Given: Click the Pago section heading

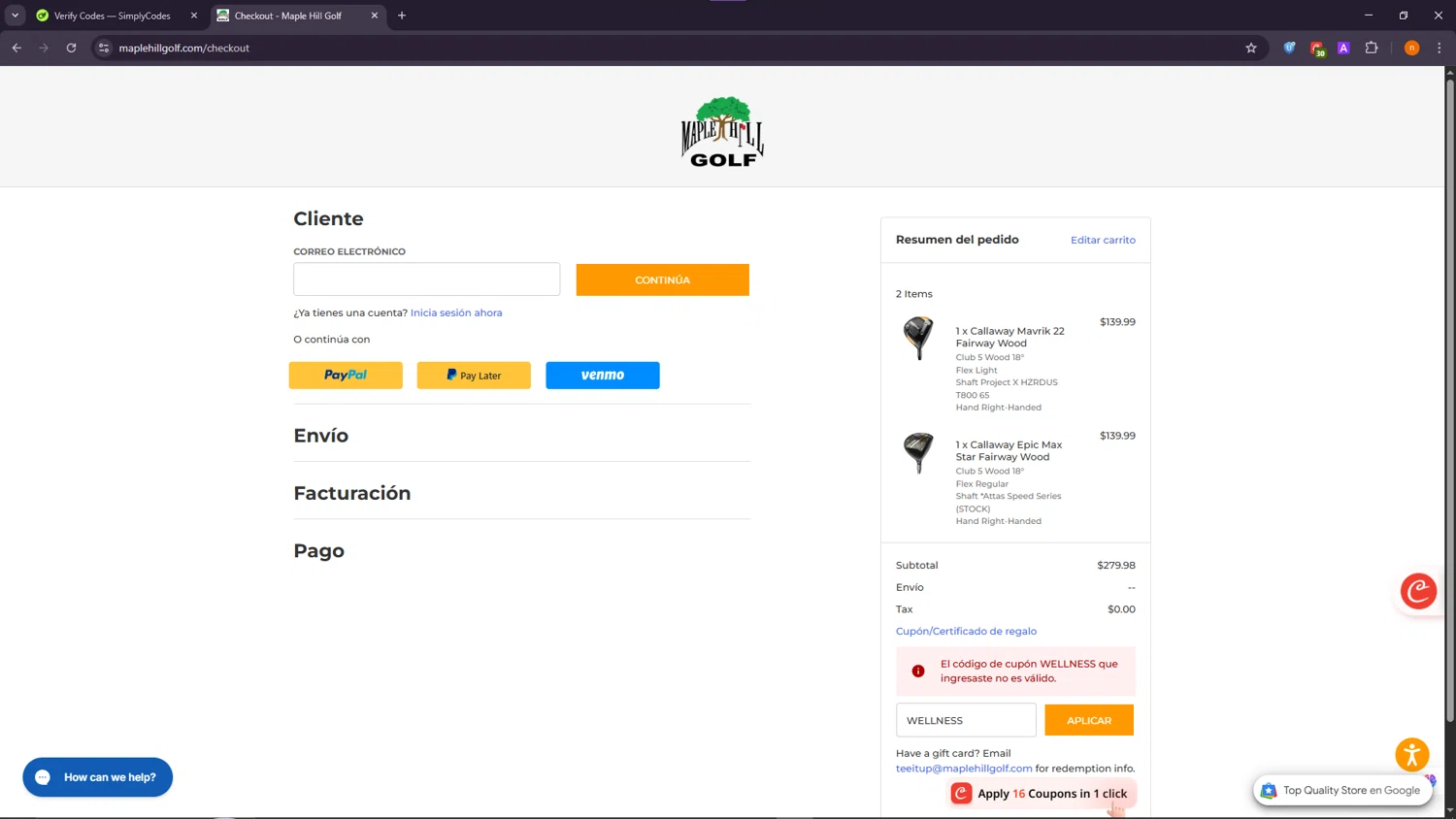Looking at the screenshot, I should click(319, 551).
